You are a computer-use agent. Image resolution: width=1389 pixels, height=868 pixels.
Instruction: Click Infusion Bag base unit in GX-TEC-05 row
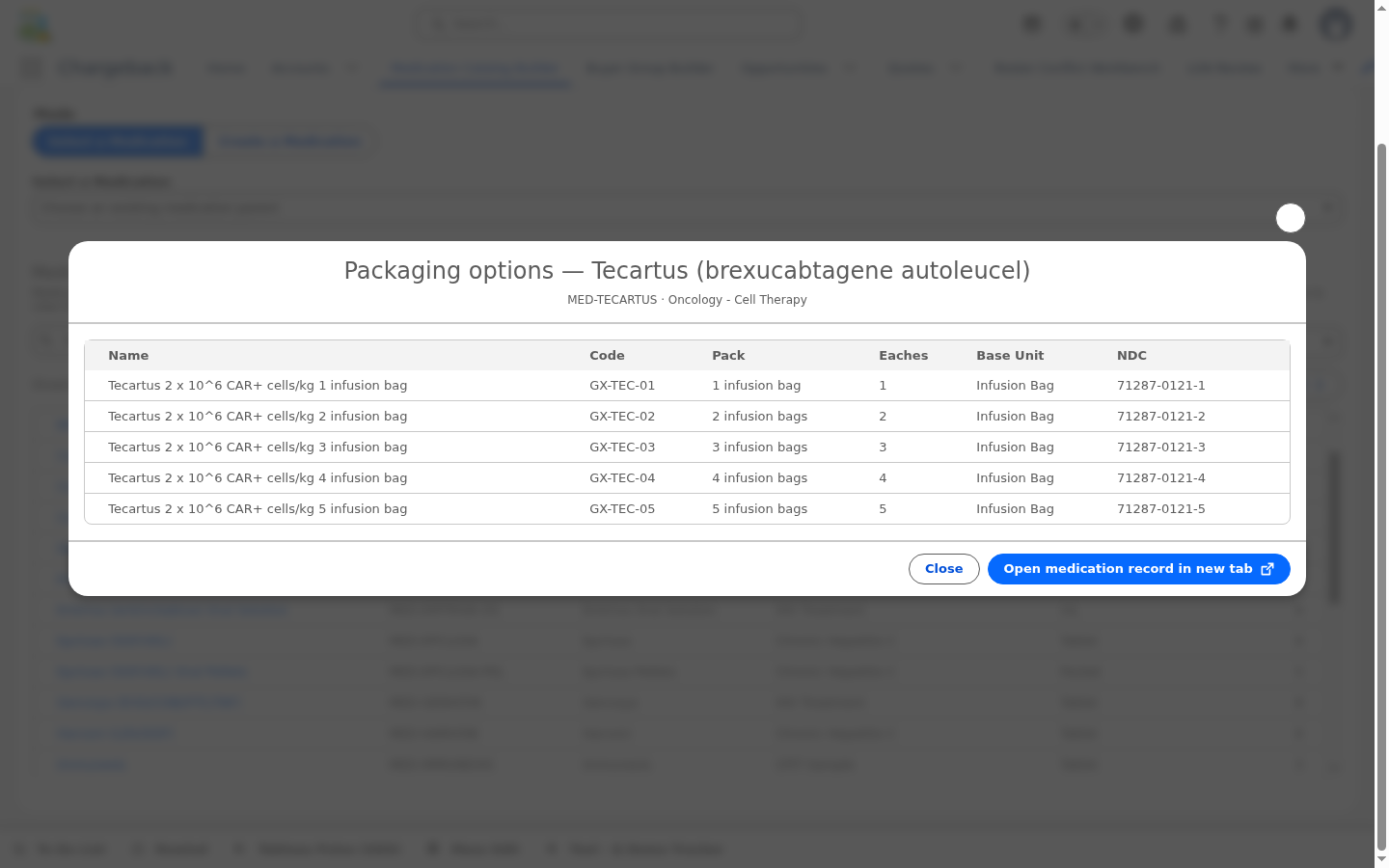click(x=1015, y=509)
